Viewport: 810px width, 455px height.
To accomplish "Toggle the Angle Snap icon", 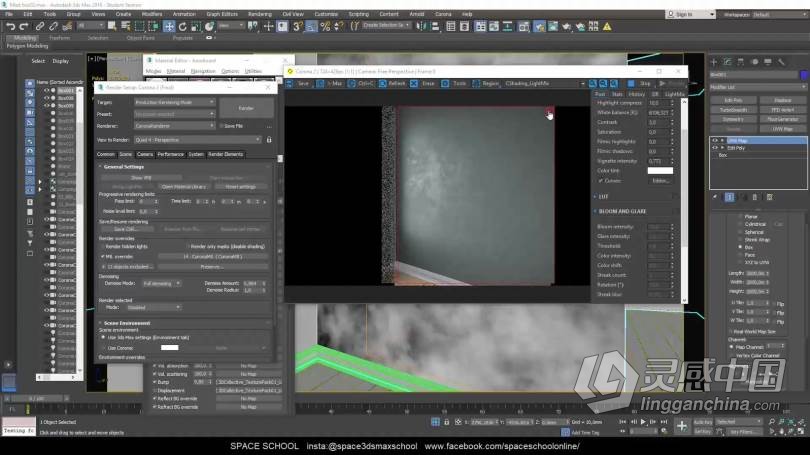I will (x=311, y=26).
